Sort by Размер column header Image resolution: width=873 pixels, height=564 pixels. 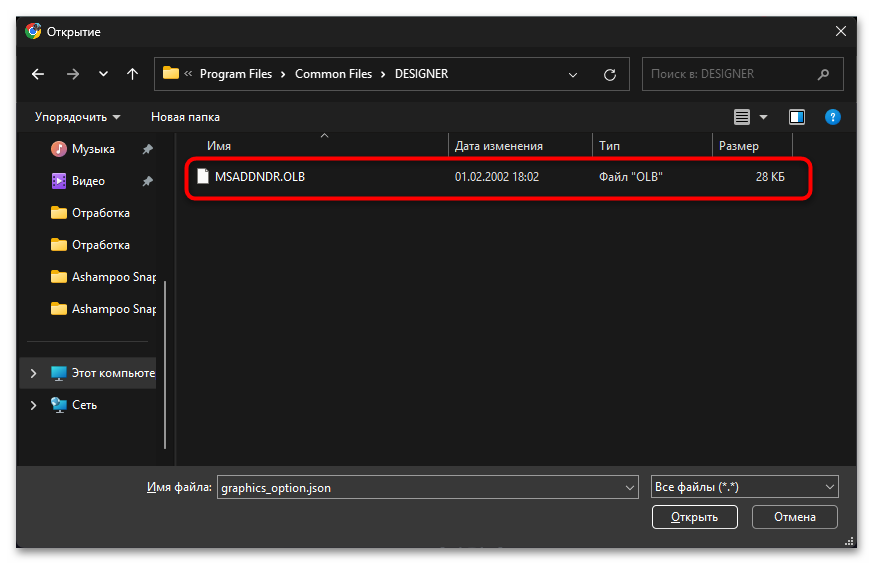(x=738, y=146)
